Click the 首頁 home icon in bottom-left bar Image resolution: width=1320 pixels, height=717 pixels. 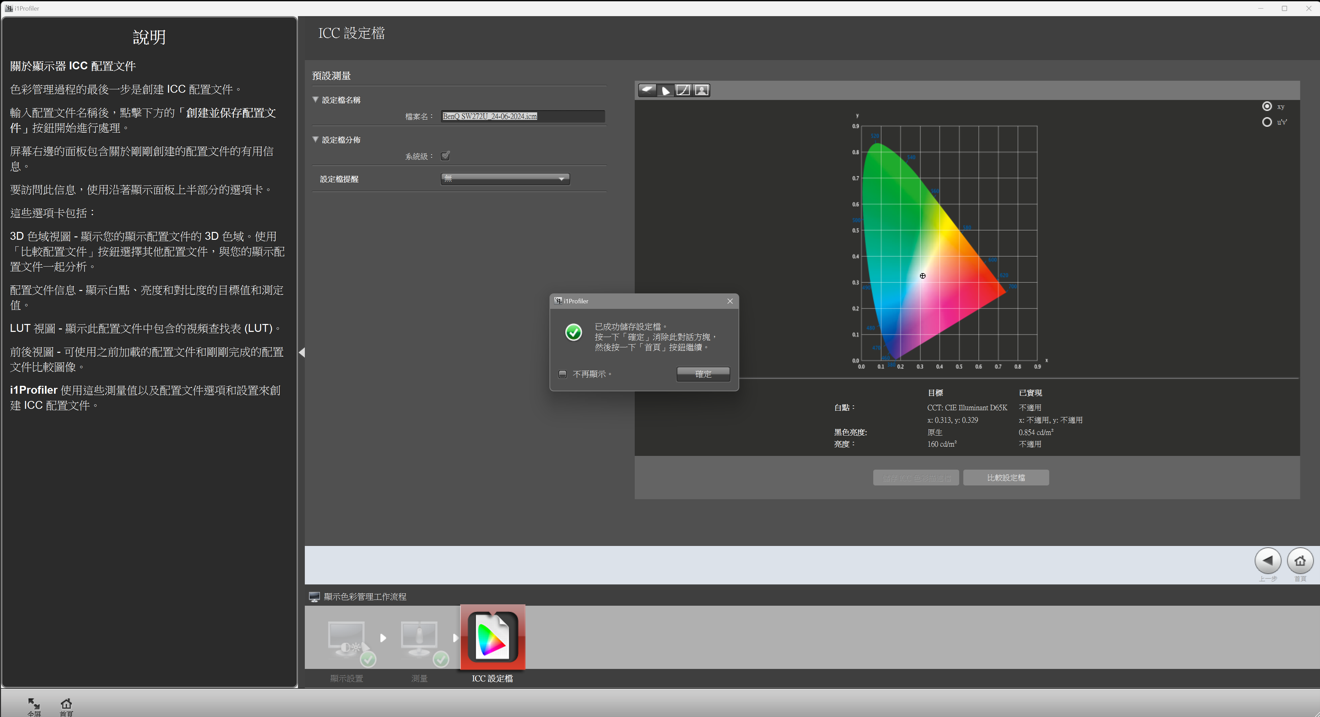[66, 704]
